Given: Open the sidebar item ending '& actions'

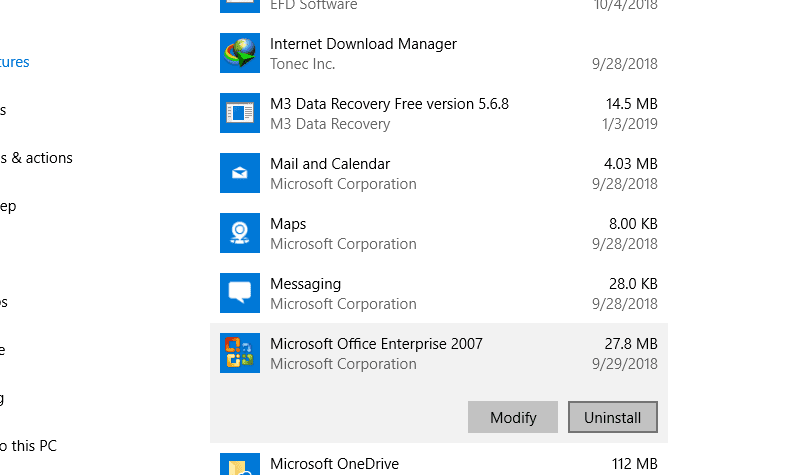Looking at the screenshot, I should 36,158.
